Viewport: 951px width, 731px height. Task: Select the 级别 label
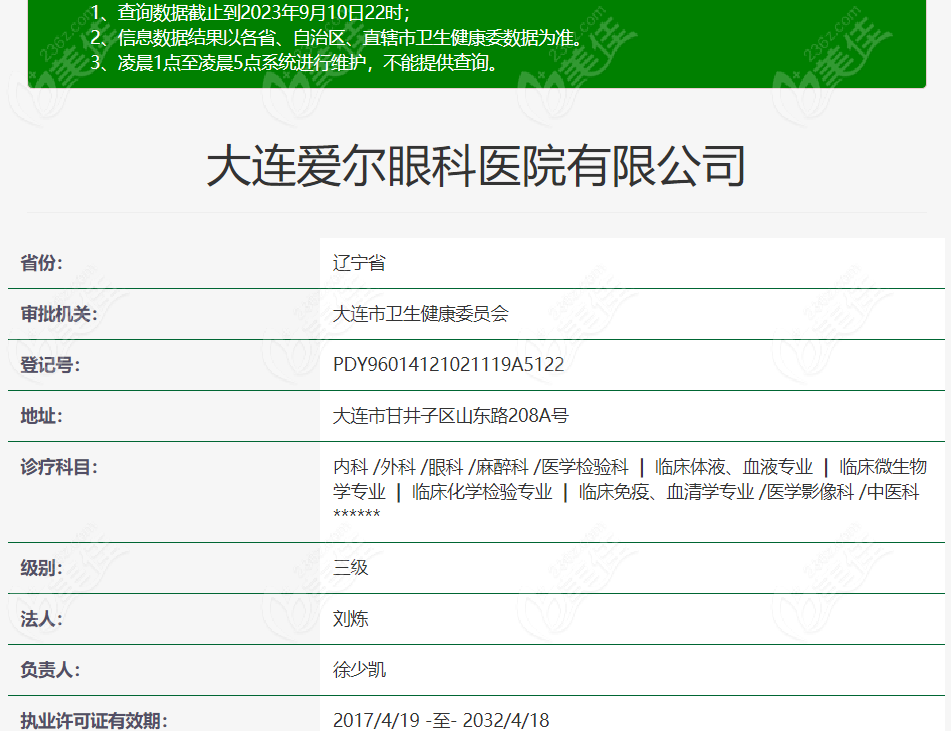pyautogui.click(x=41, y=568)
